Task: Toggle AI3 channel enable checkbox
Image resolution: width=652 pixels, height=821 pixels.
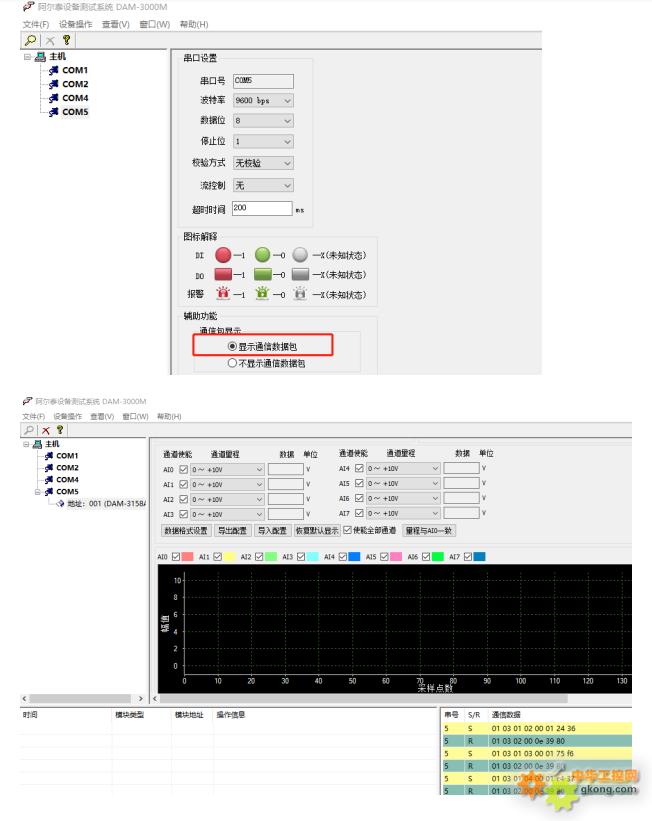Action: click(x=183, y=514)
